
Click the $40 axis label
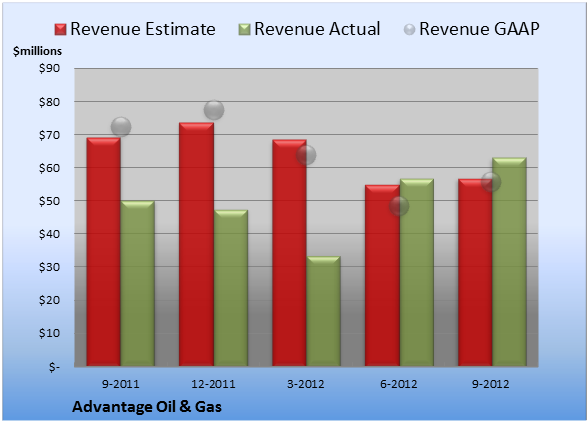[x=49, y=234]
